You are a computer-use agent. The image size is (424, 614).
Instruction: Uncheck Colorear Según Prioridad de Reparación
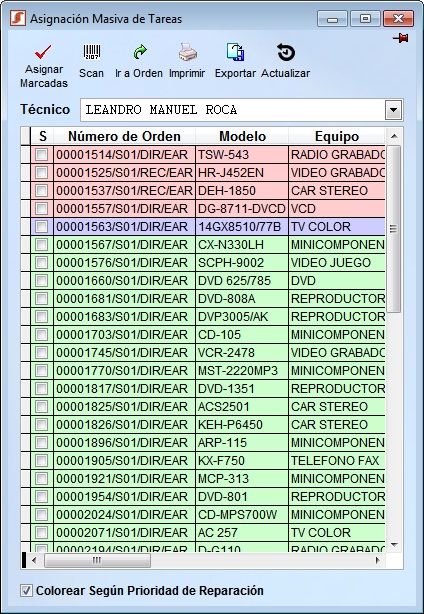26,591
